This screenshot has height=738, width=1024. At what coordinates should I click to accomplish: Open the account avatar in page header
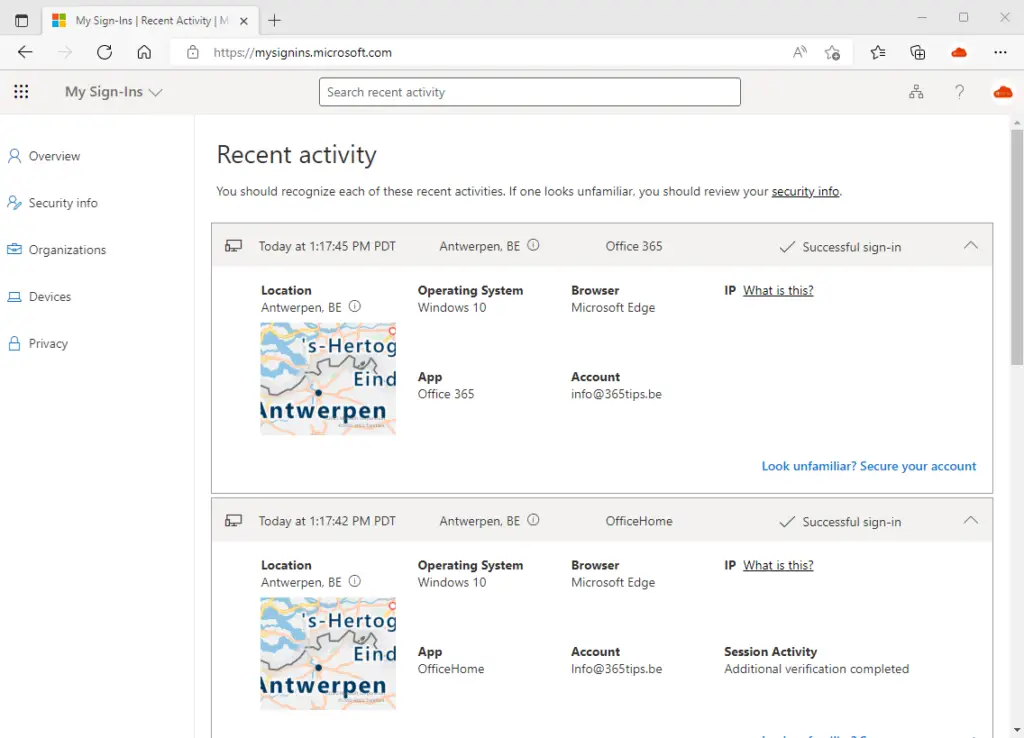(1003, 92)
